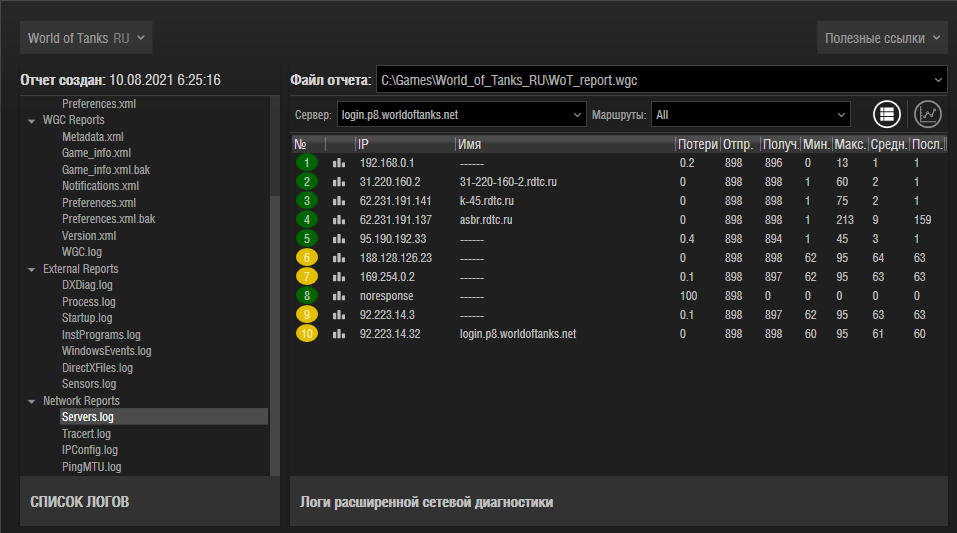The height and width of the screenshot is (533, 957).
Task: Collapse the WGC Reports tree group
Action: (31, 120)
